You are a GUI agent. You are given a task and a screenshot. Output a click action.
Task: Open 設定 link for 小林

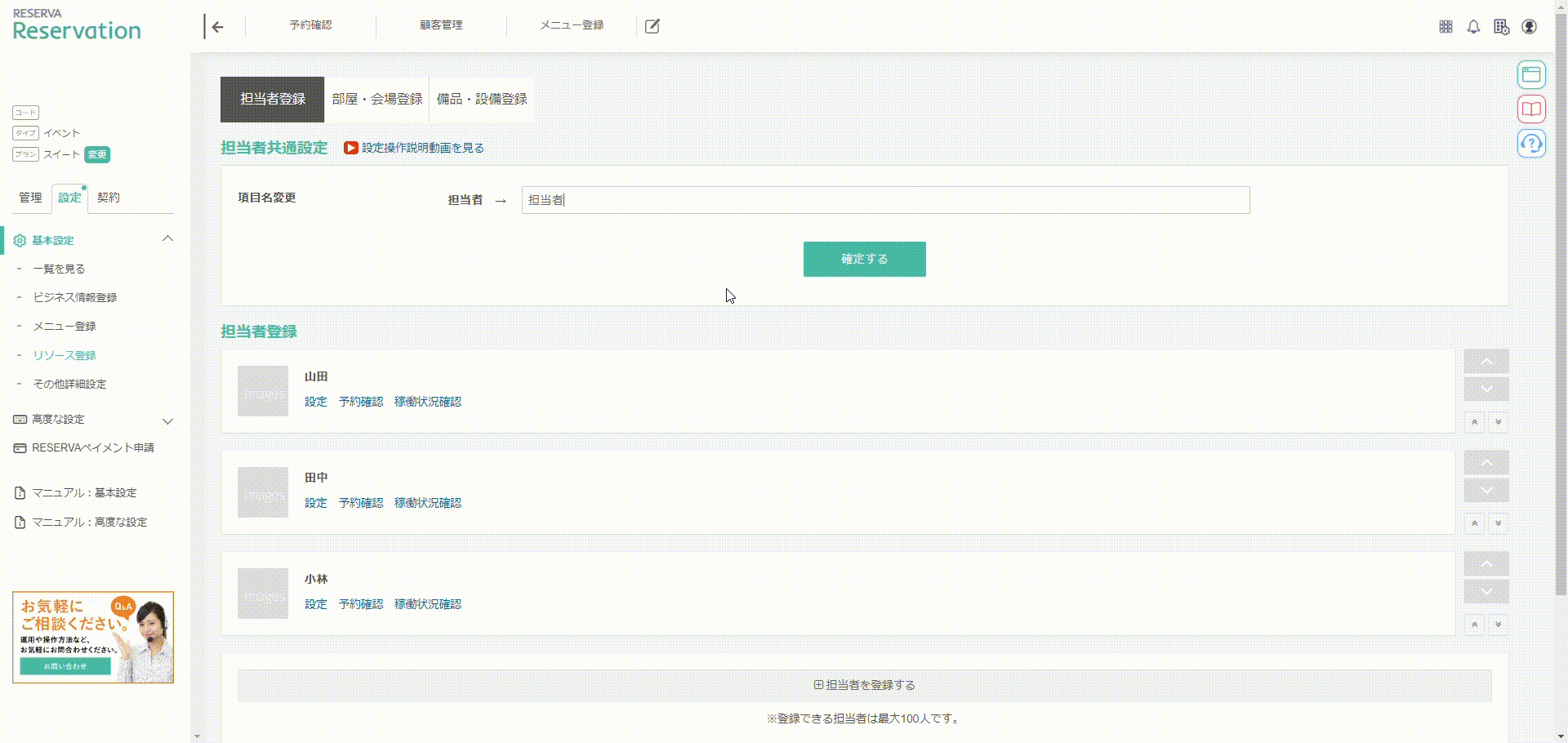[316, 604]
